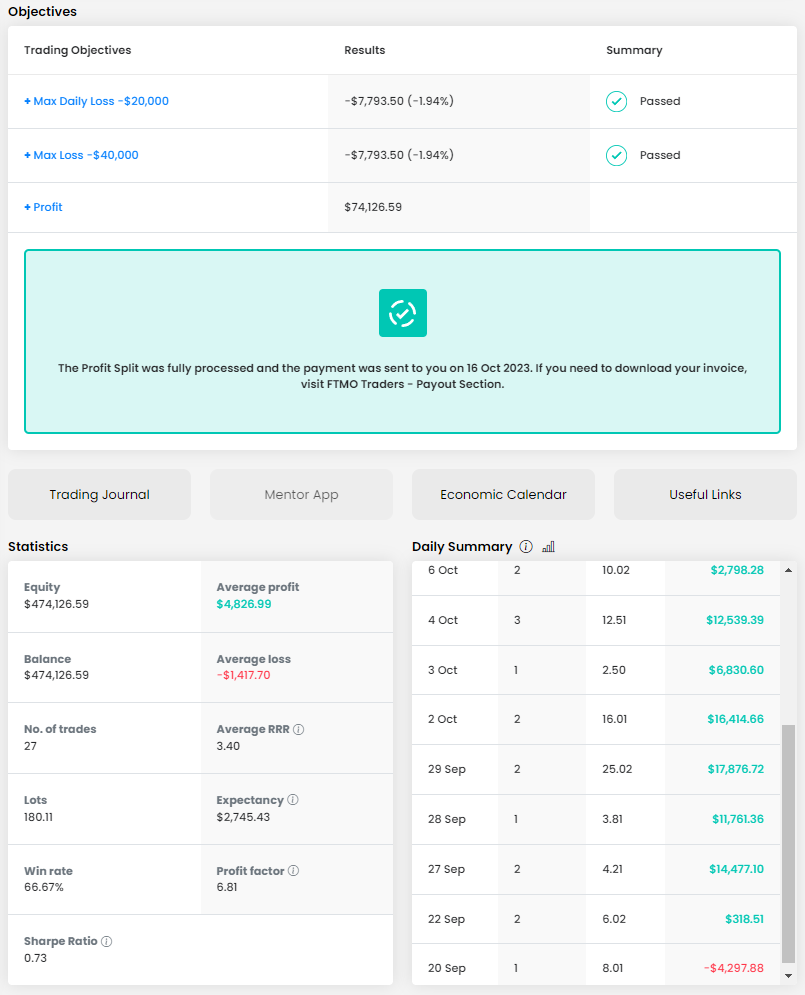Select the 22 Sep daily summary row
Viewport: 805px width, 995px height.
(x=596, y=919)
